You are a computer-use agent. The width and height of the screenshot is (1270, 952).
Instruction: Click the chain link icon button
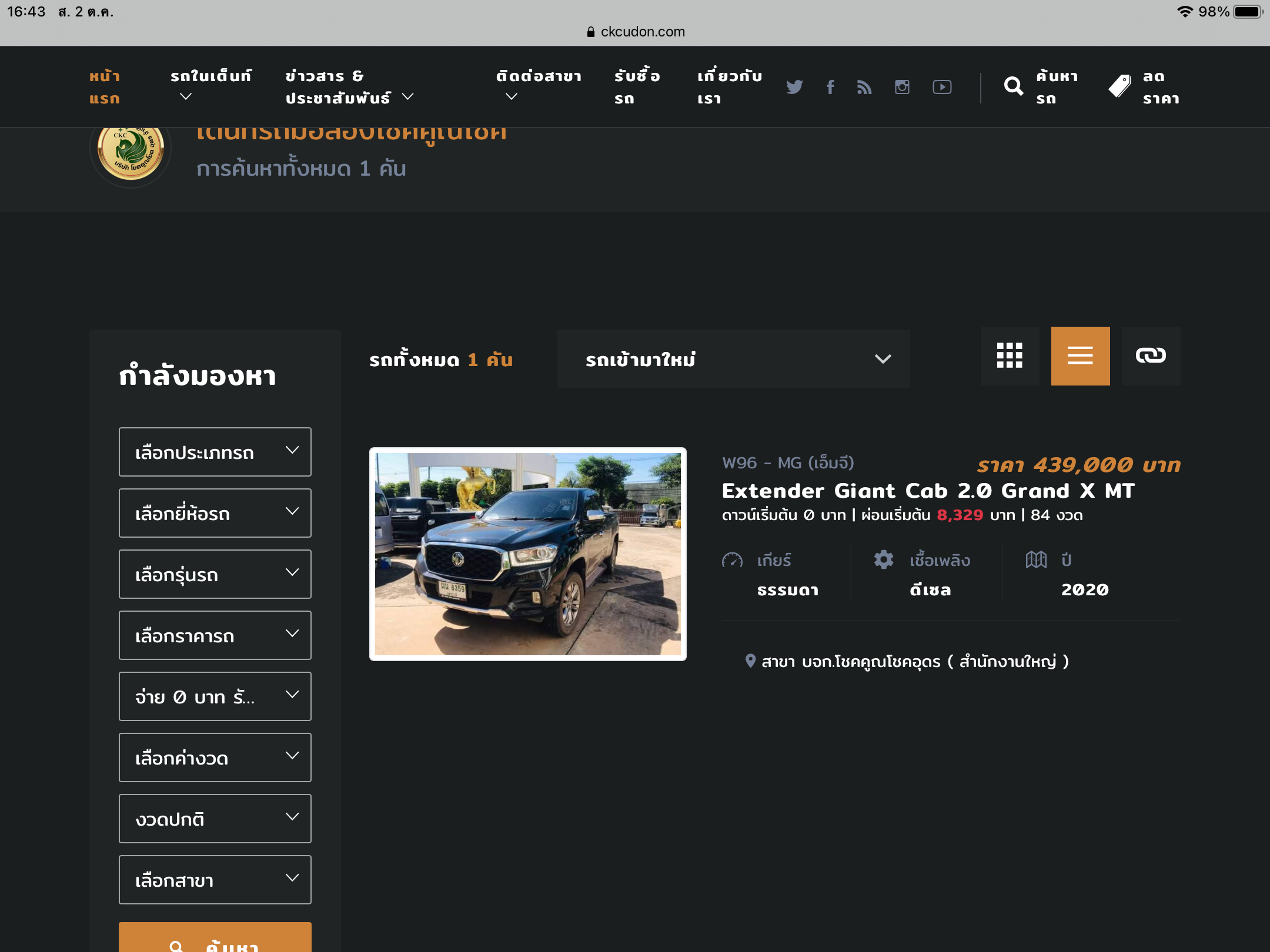[1151, 356]
